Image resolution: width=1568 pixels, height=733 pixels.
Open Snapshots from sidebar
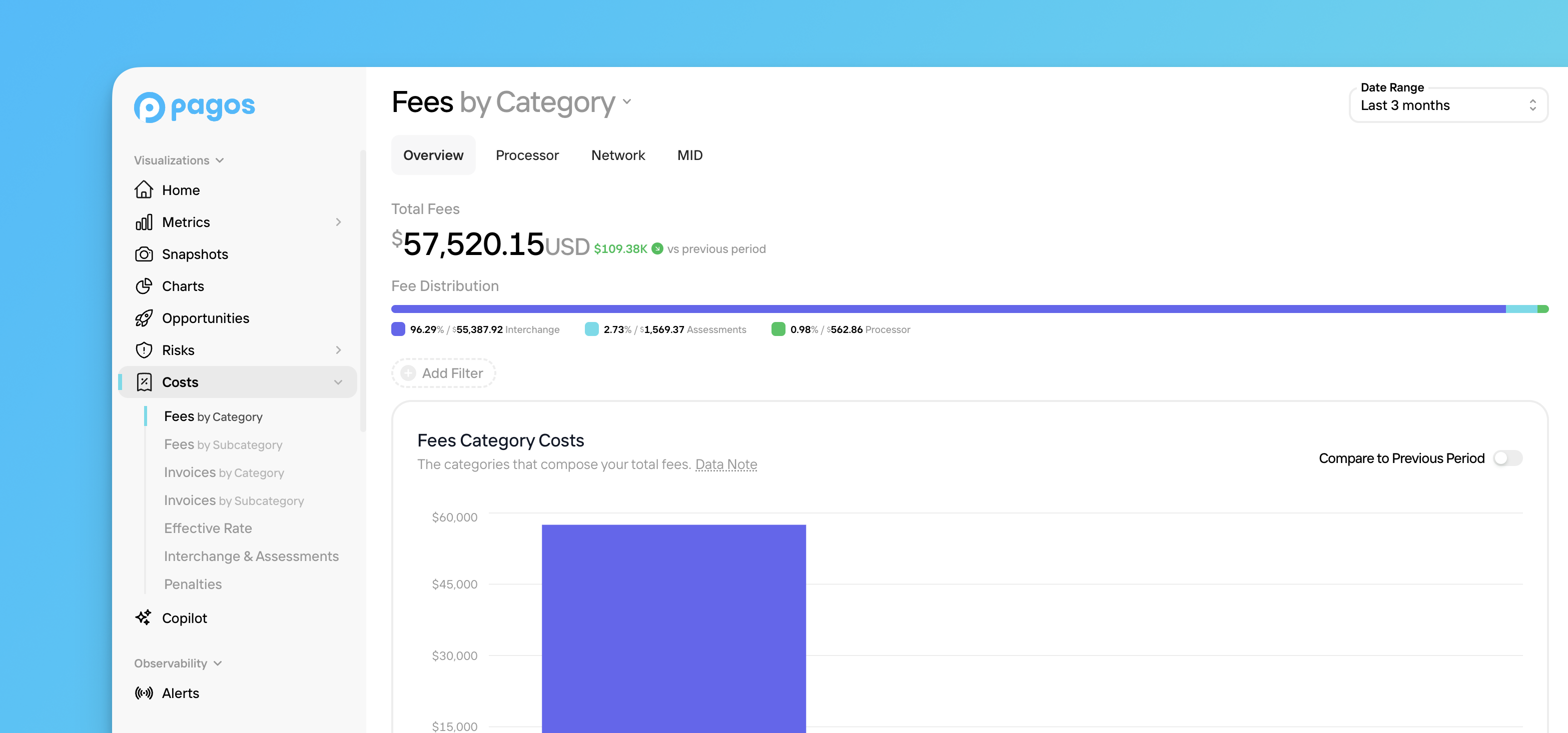coord(195,254)
